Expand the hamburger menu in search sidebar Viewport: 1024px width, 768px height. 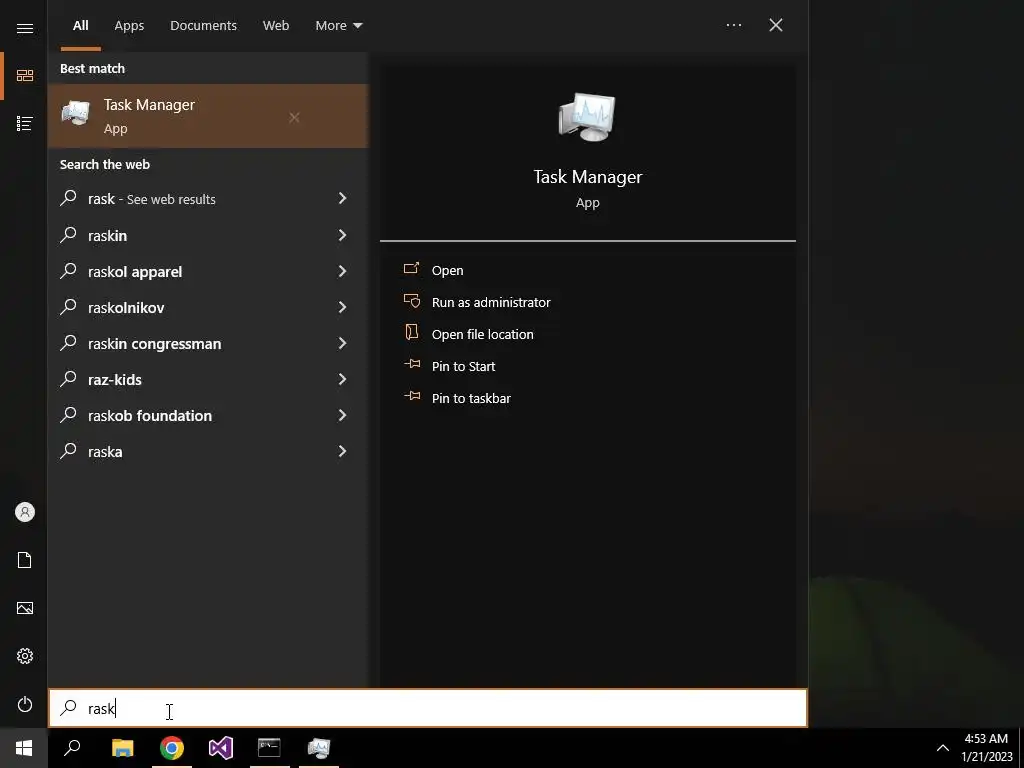coord(25,28)
